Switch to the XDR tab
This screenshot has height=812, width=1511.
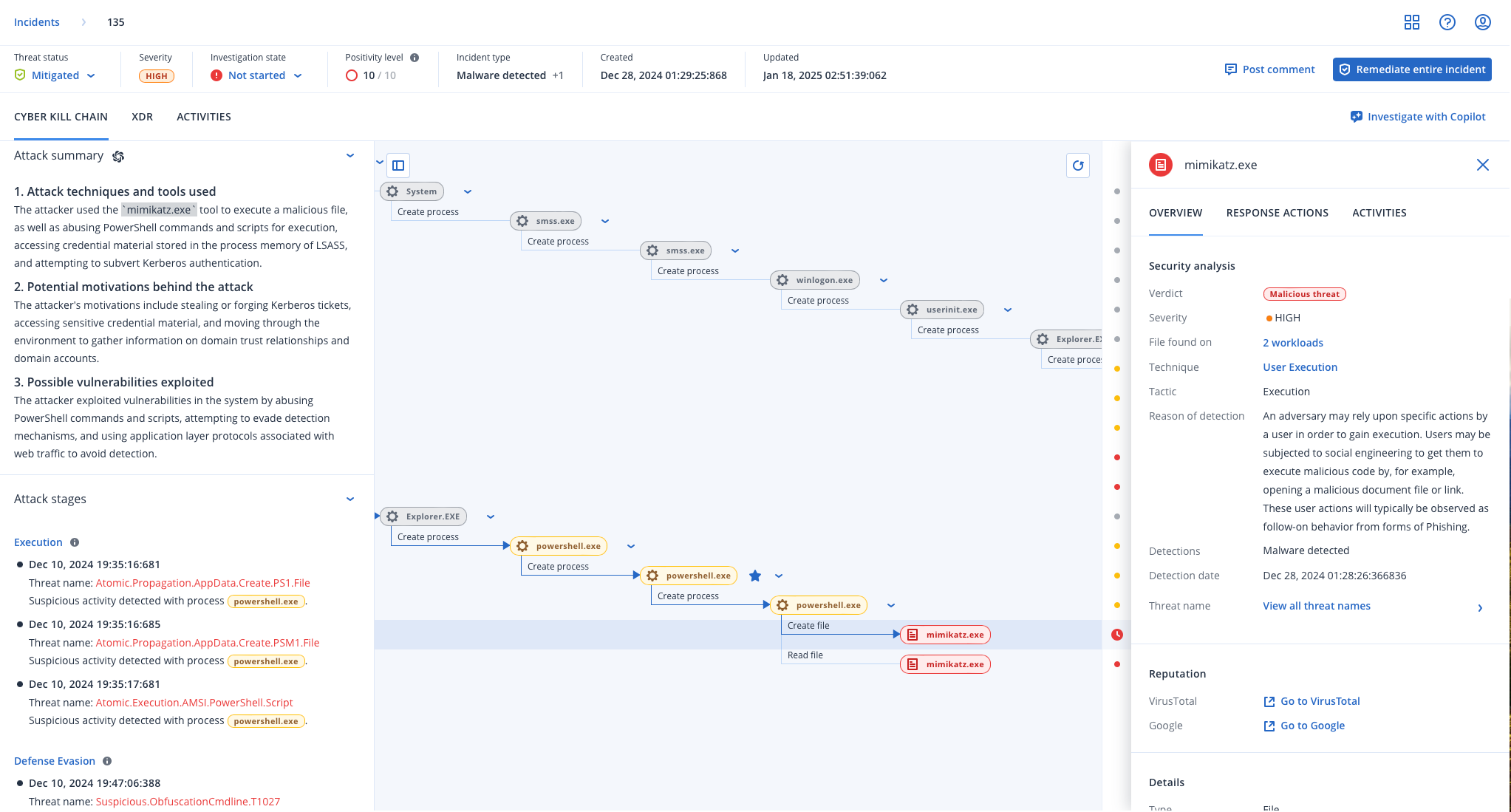(142, 117)
